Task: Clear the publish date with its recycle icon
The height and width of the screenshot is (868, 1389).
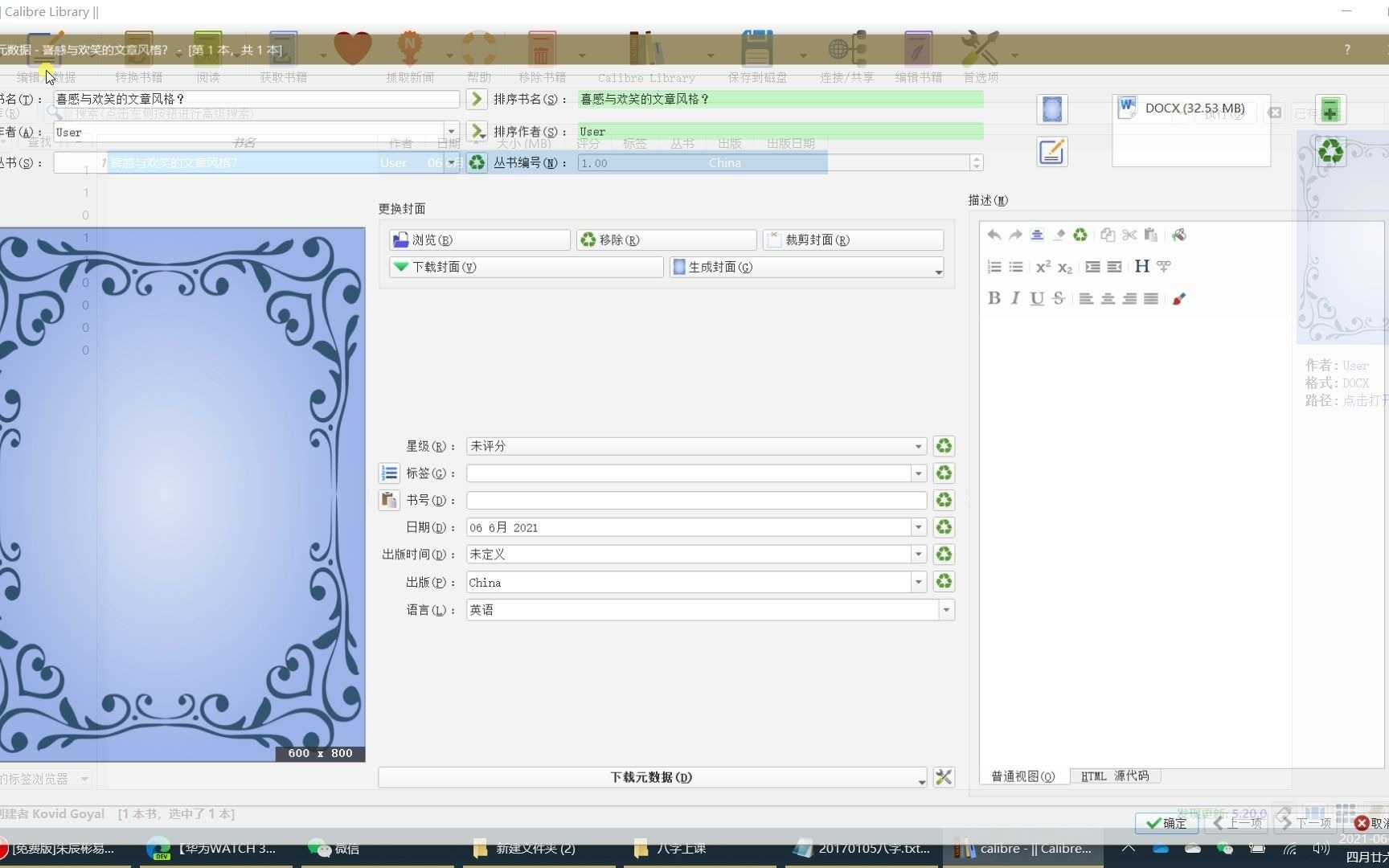Action: click(x=944, y=555)
